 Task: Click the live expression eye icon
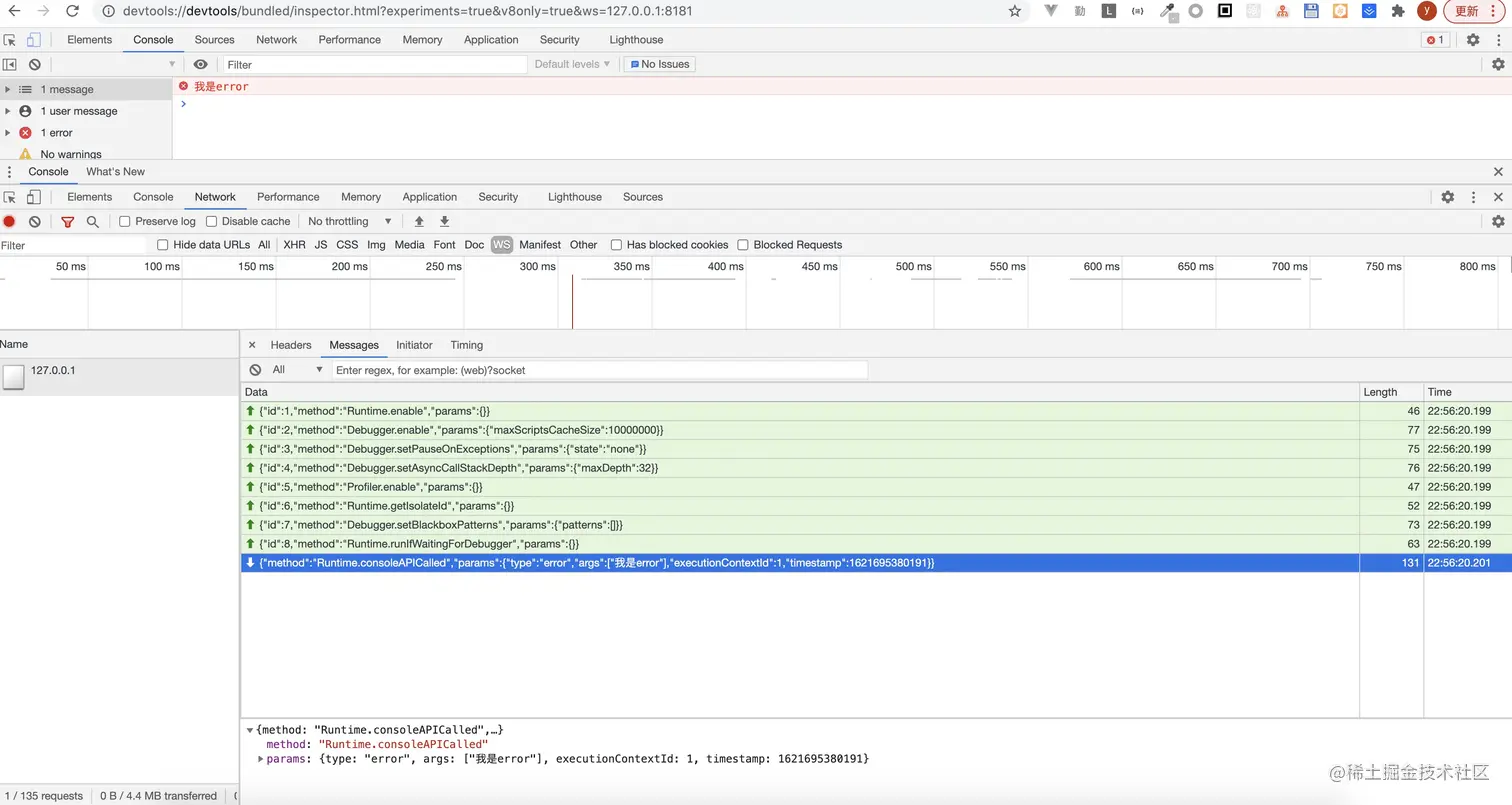click(201, 64)
